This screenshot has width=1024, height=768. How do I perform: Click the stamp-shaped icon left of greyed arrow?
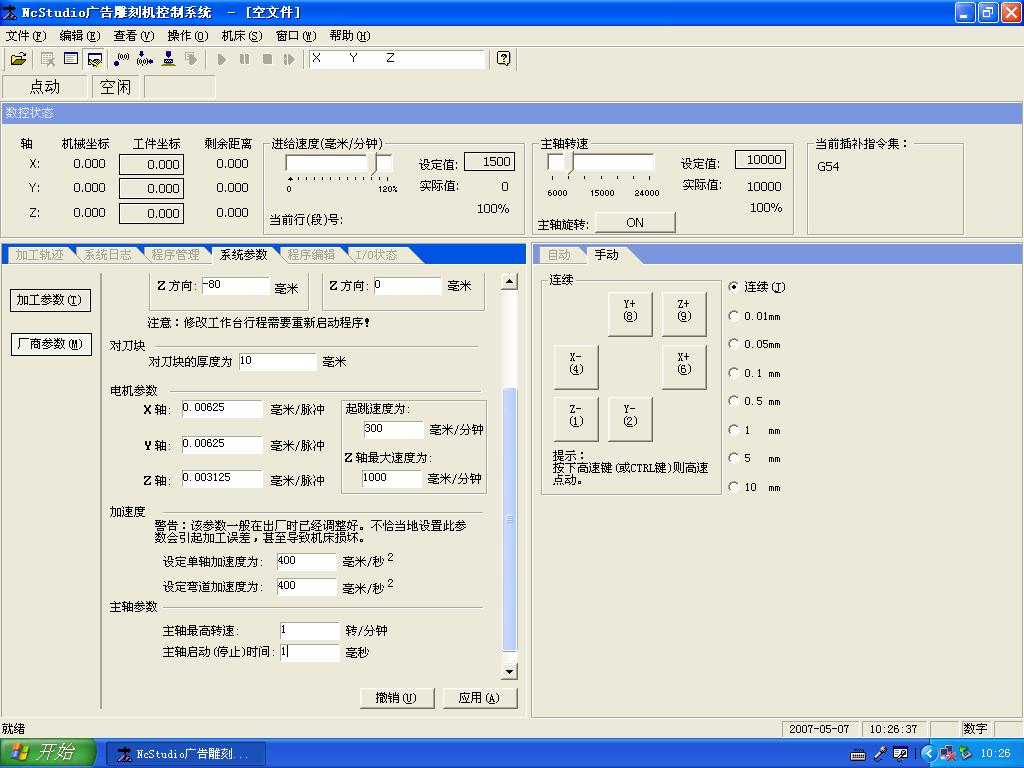(169, 59)
